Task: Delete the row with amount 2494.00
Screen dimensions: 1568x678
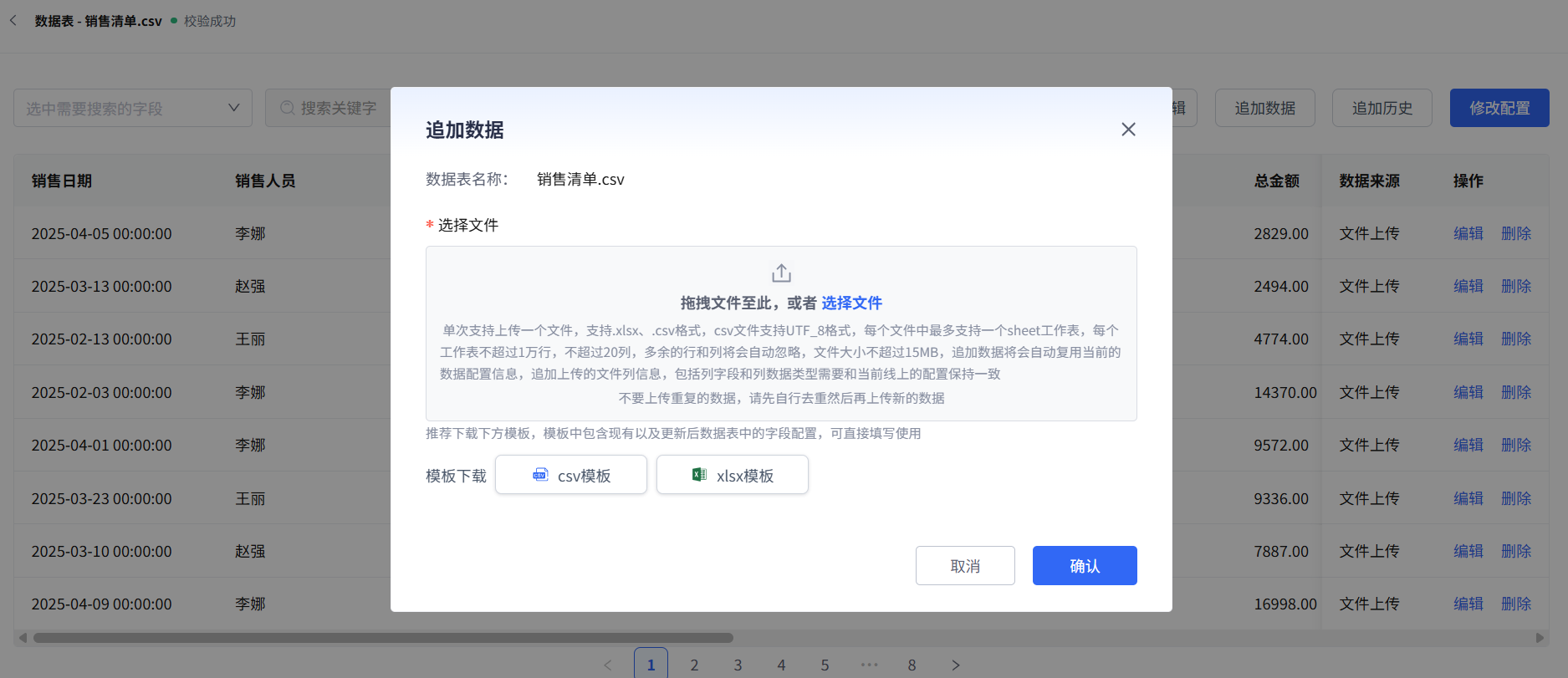Action: tap(1516, 286)
